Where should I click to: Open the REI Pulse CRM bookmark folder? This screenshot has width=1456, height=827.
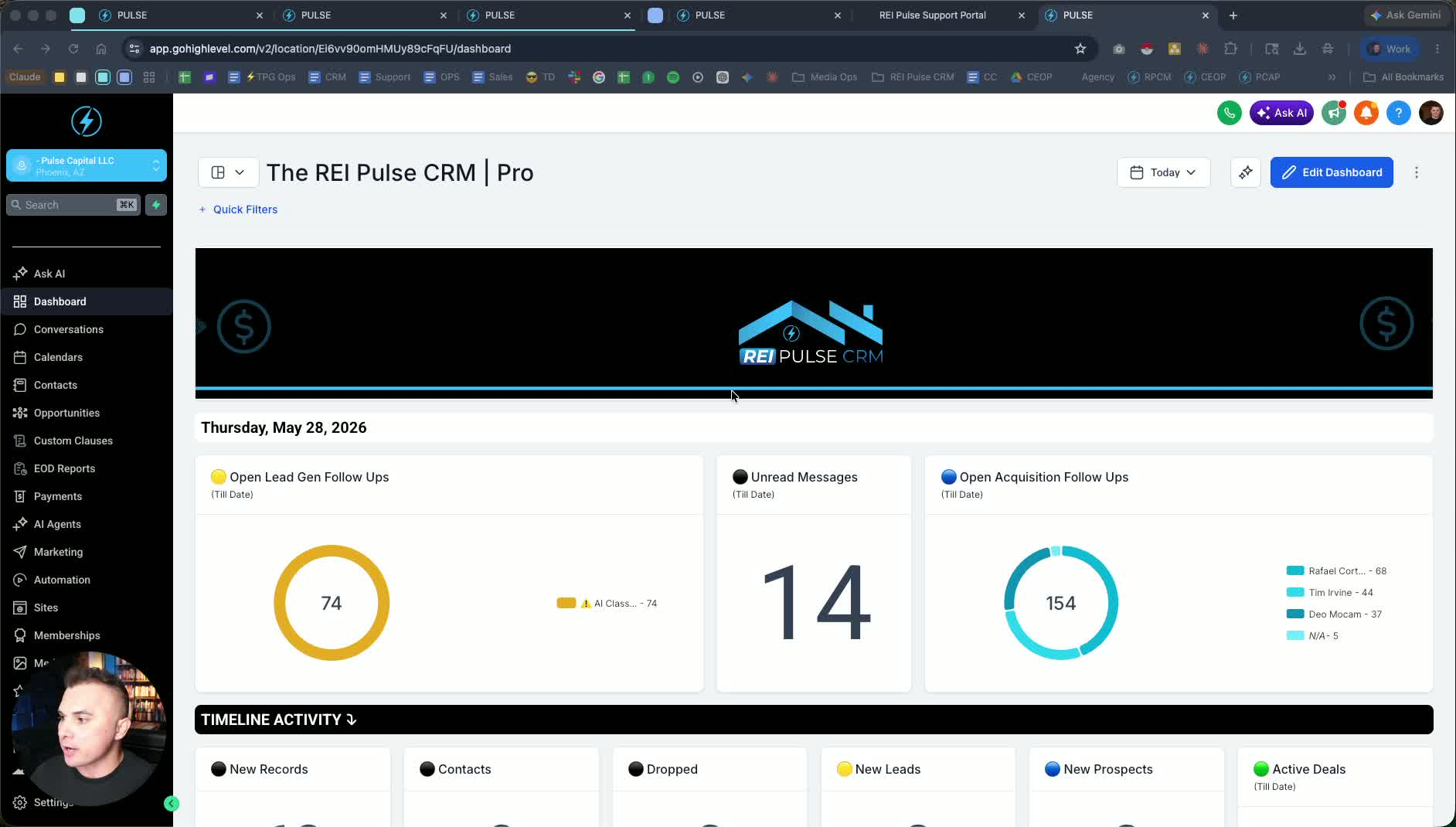coord(913,77)
